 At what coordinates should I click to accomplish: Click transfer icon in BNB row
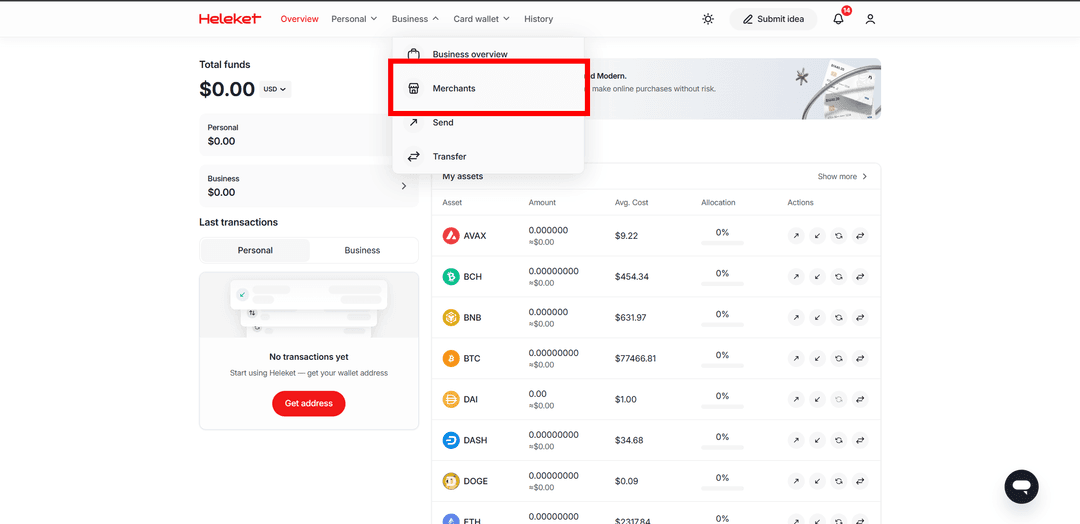860,317
